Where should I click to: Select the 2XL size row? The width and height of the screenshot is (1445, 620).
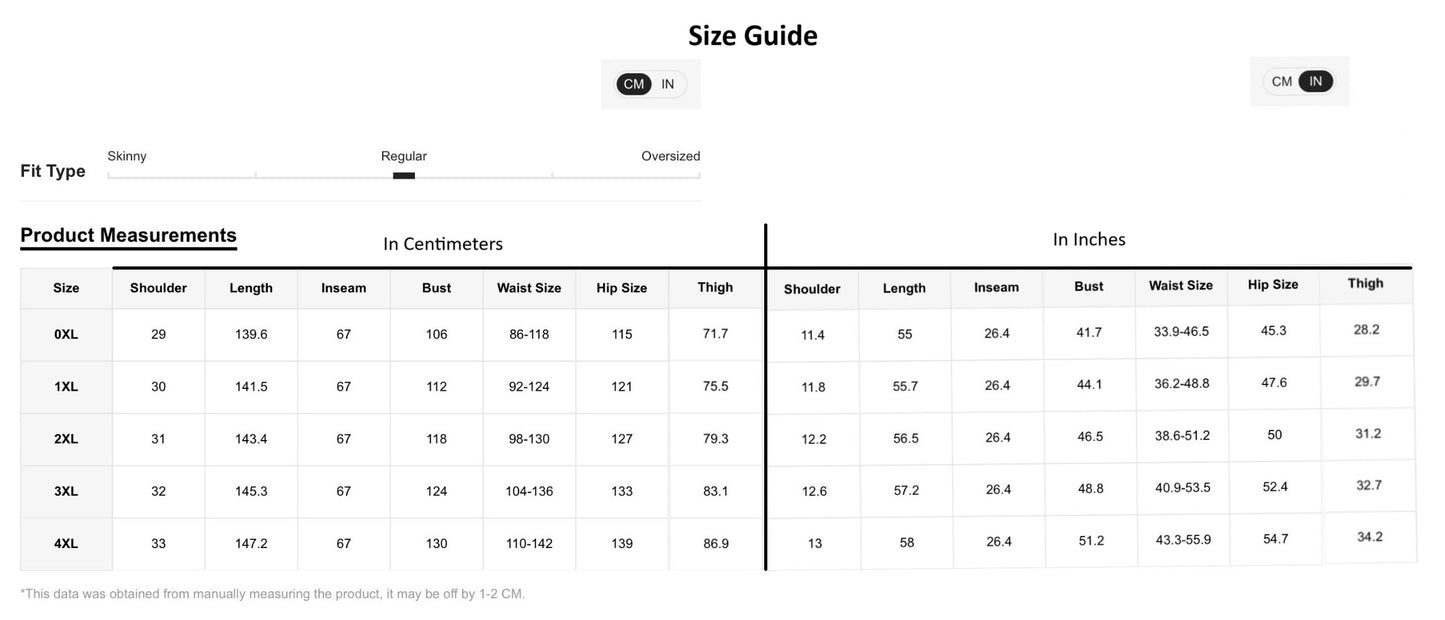coord(65,438)
